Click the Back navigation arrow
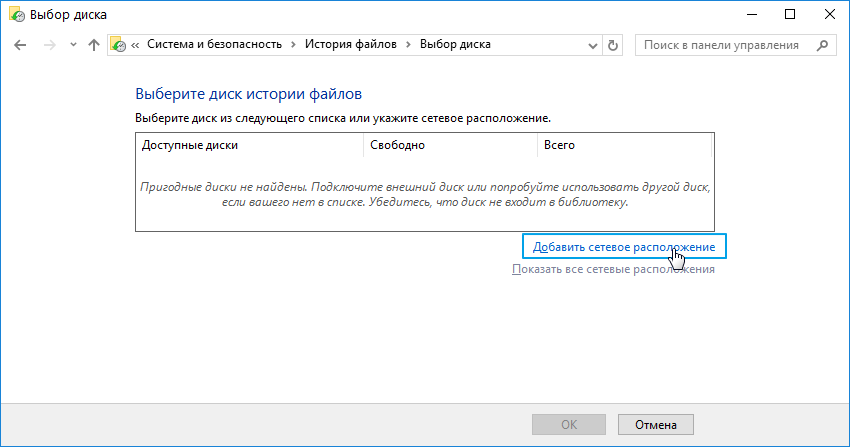This screenshot has height=447, width=850. click(x=21, y=45)
